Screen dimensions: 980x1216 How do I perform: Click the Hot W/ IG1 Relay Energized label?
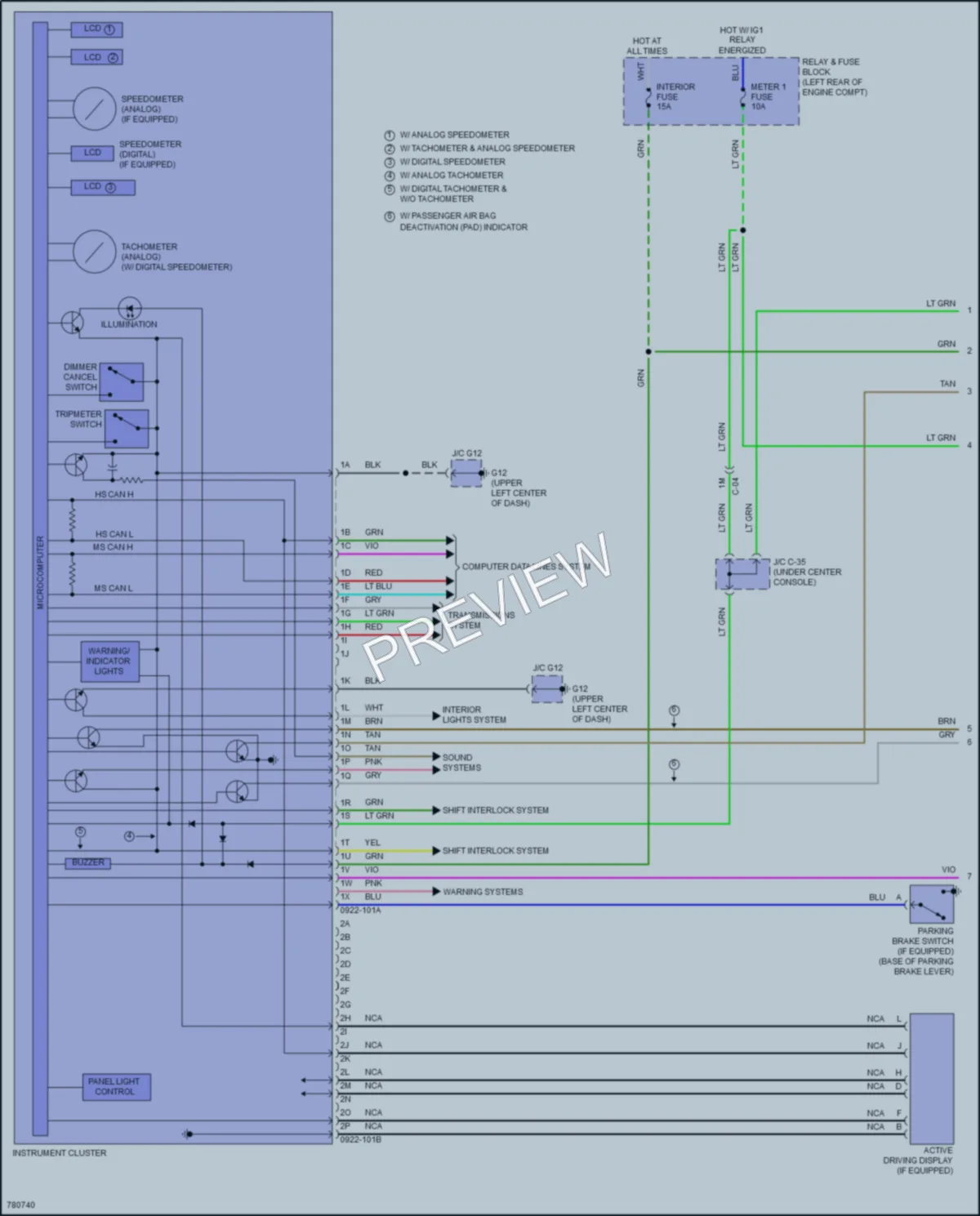[x=742, y=40]
